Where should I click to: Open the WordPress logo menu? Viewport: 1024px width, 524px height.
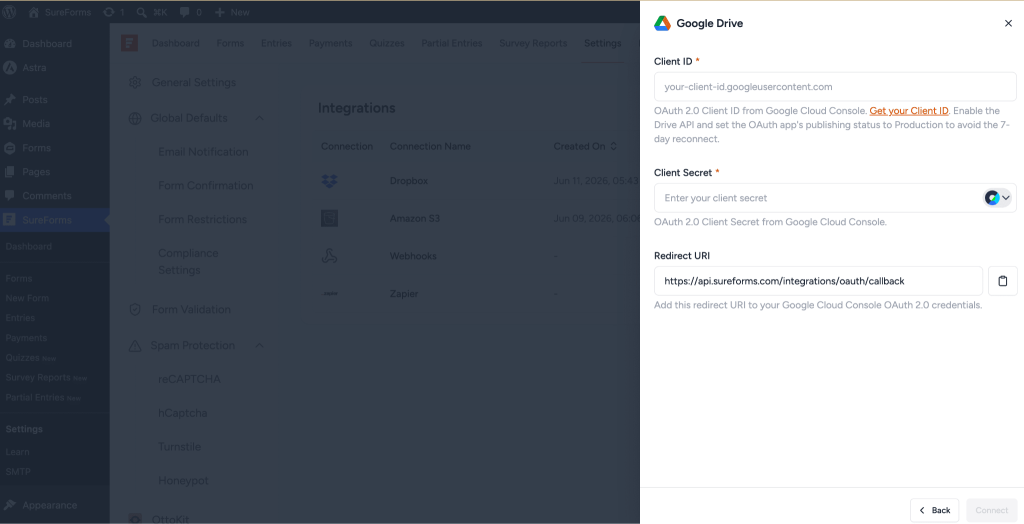point(11,12)
